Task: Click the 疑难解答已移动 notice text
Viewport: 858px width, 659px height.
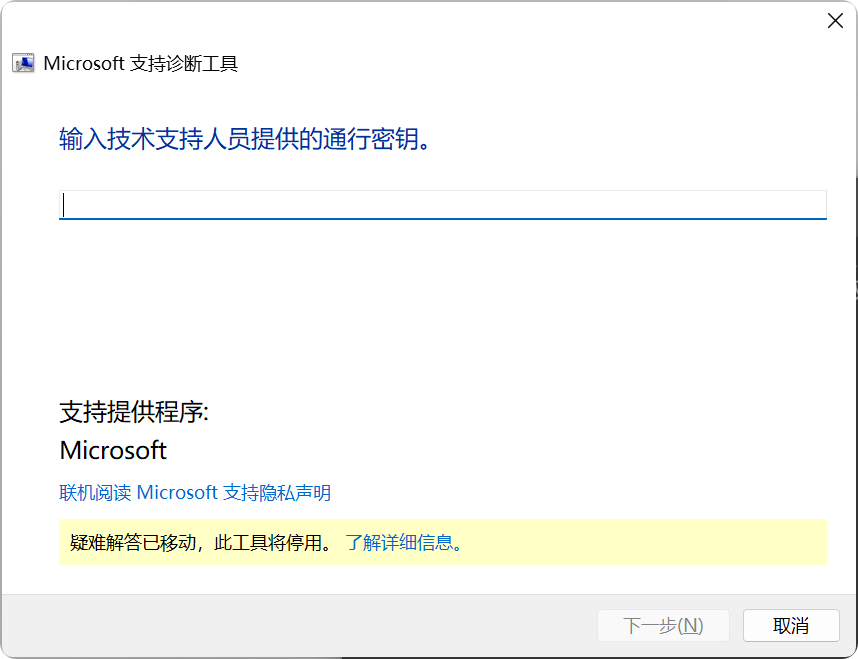Action: [201, 542]
